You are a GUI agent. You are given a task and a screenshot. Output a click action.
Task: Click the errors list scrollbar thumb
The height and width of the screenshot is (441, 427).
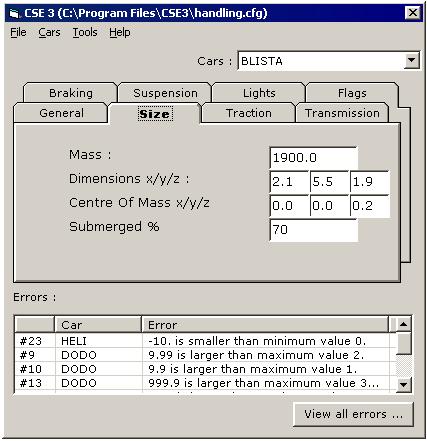click(404, 343)
